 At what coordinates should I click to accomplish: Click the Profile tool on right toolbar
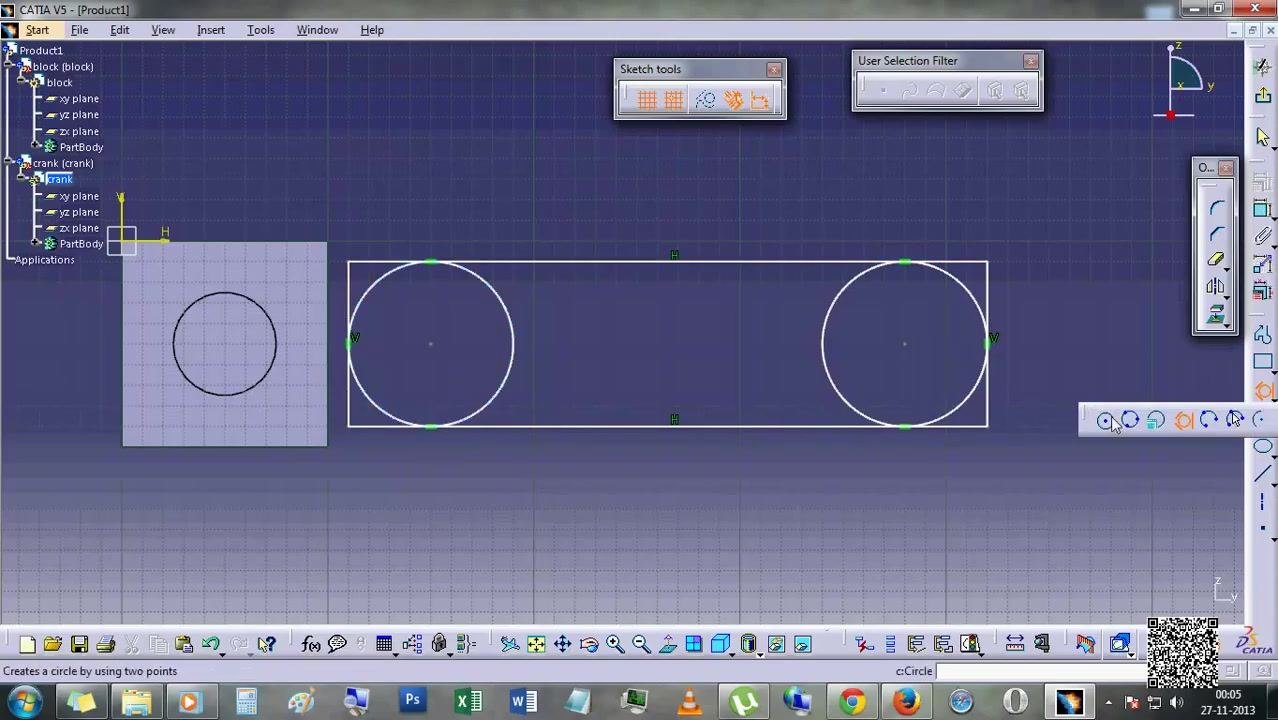pos(1263,335)
